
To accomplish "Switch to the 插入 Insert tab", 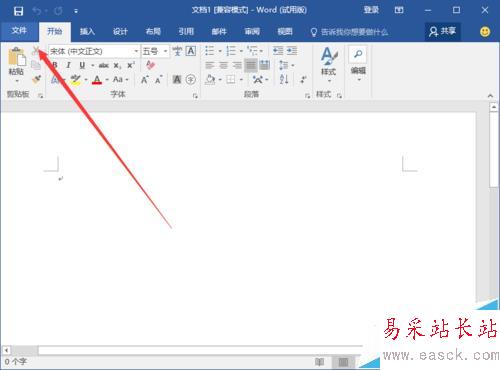I will coord(87,32).
